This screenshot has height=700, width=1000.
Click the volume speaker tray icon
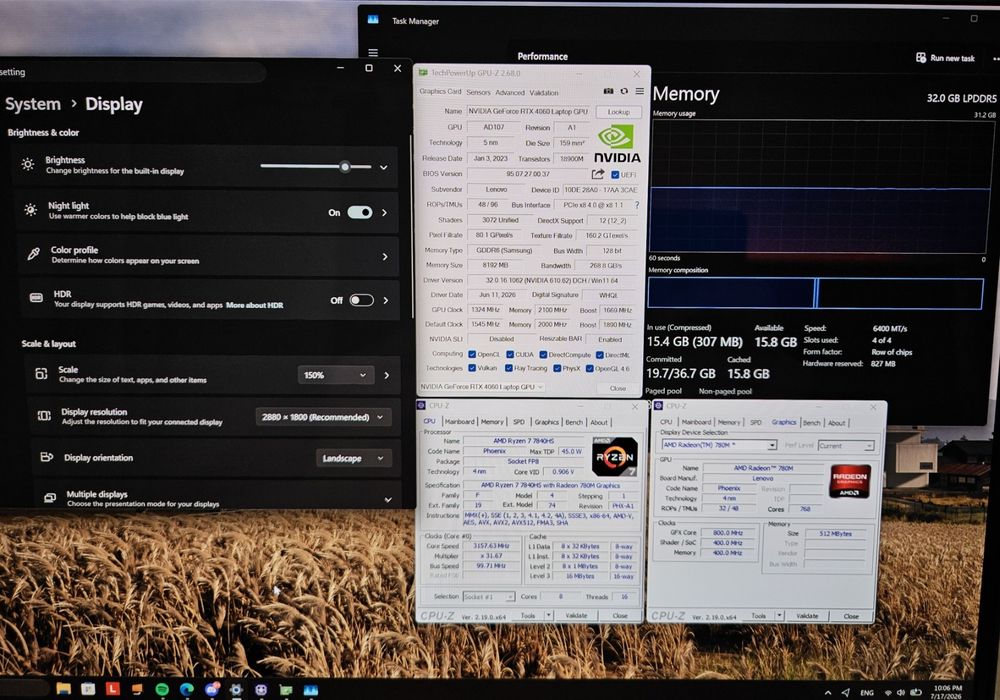(901, 692)
